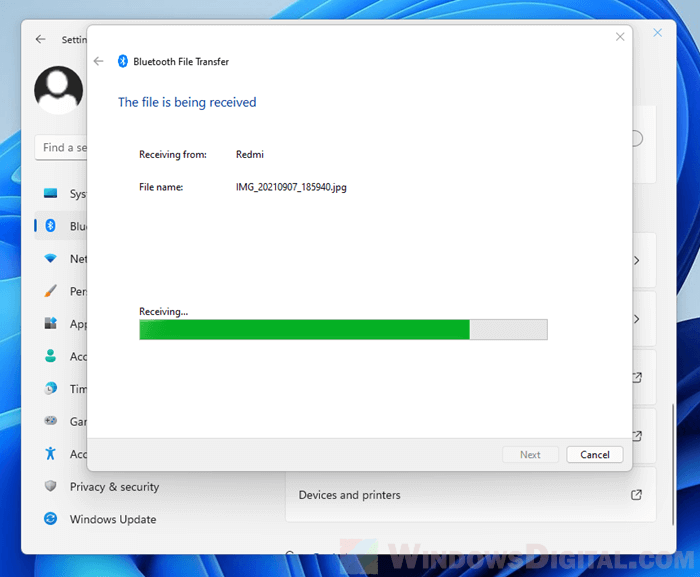Click the green Receiving progress bar
The width and height of the screenshot is (700, 577).
[304, 330]
